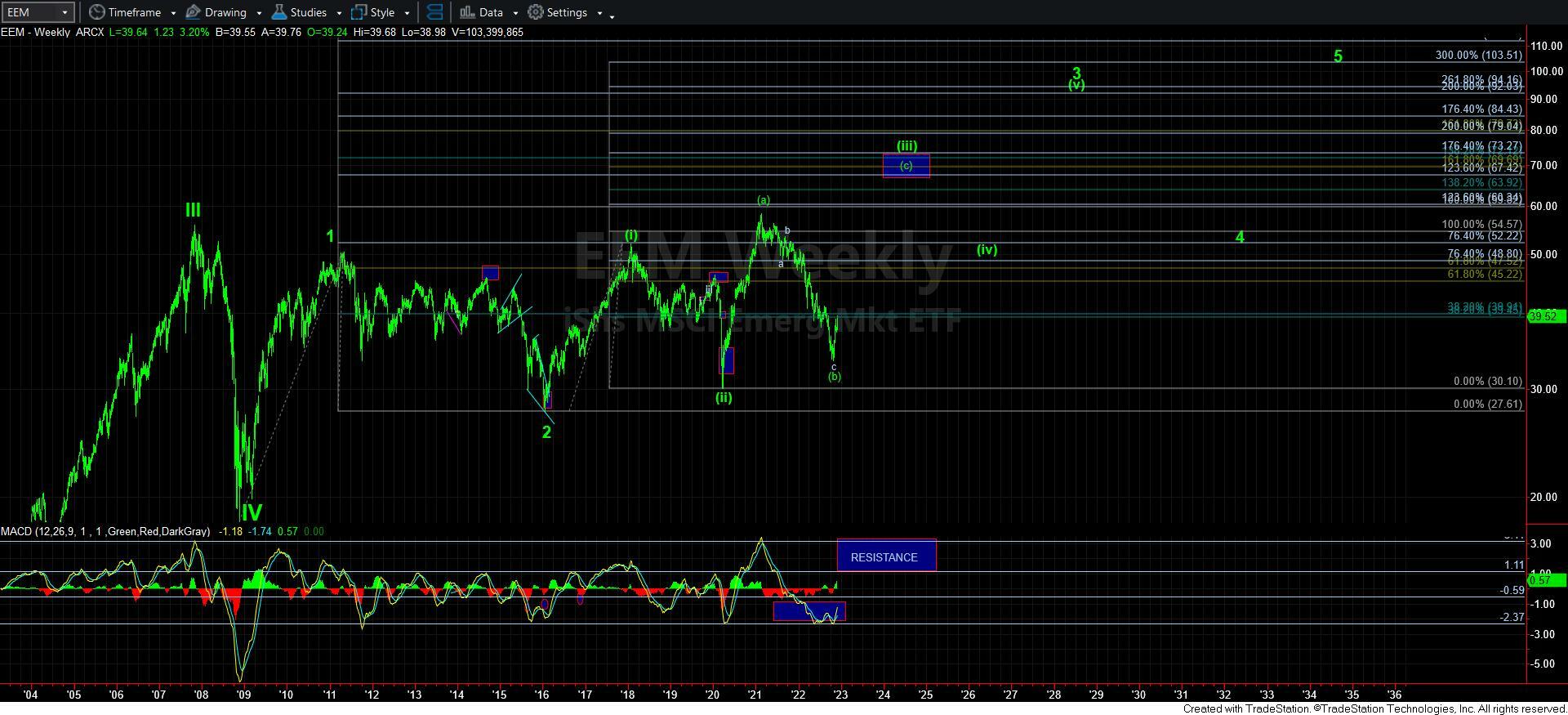Open the Timeframe menu label

tap(135, 12)
